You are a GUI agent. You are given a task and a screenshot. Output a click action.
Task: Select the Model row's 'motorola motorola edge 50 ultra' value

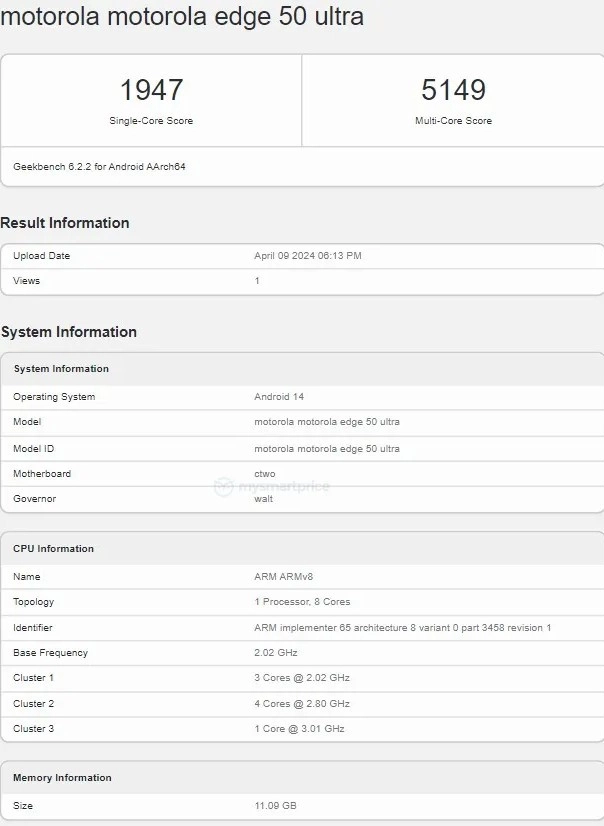(327, 421)
